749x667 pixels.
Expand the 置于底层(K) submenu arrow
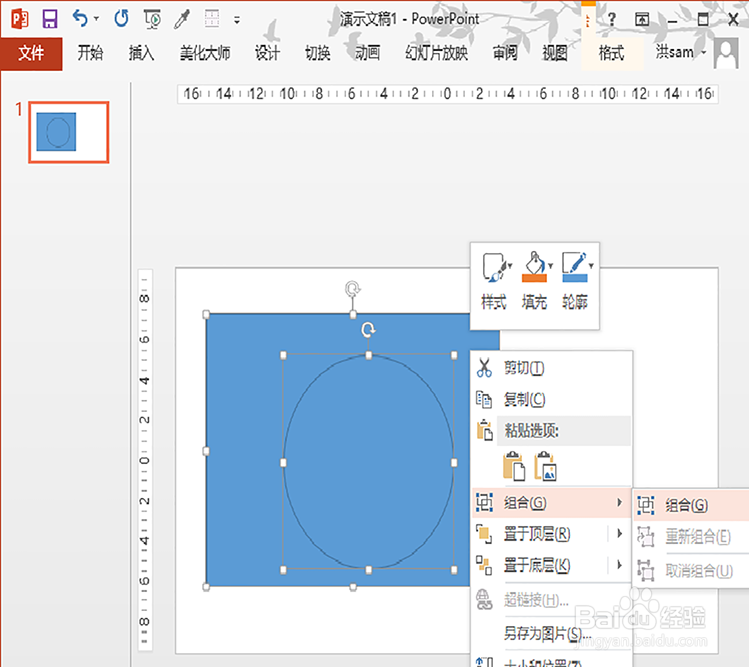pyautogui.click(x=620, y=565)
